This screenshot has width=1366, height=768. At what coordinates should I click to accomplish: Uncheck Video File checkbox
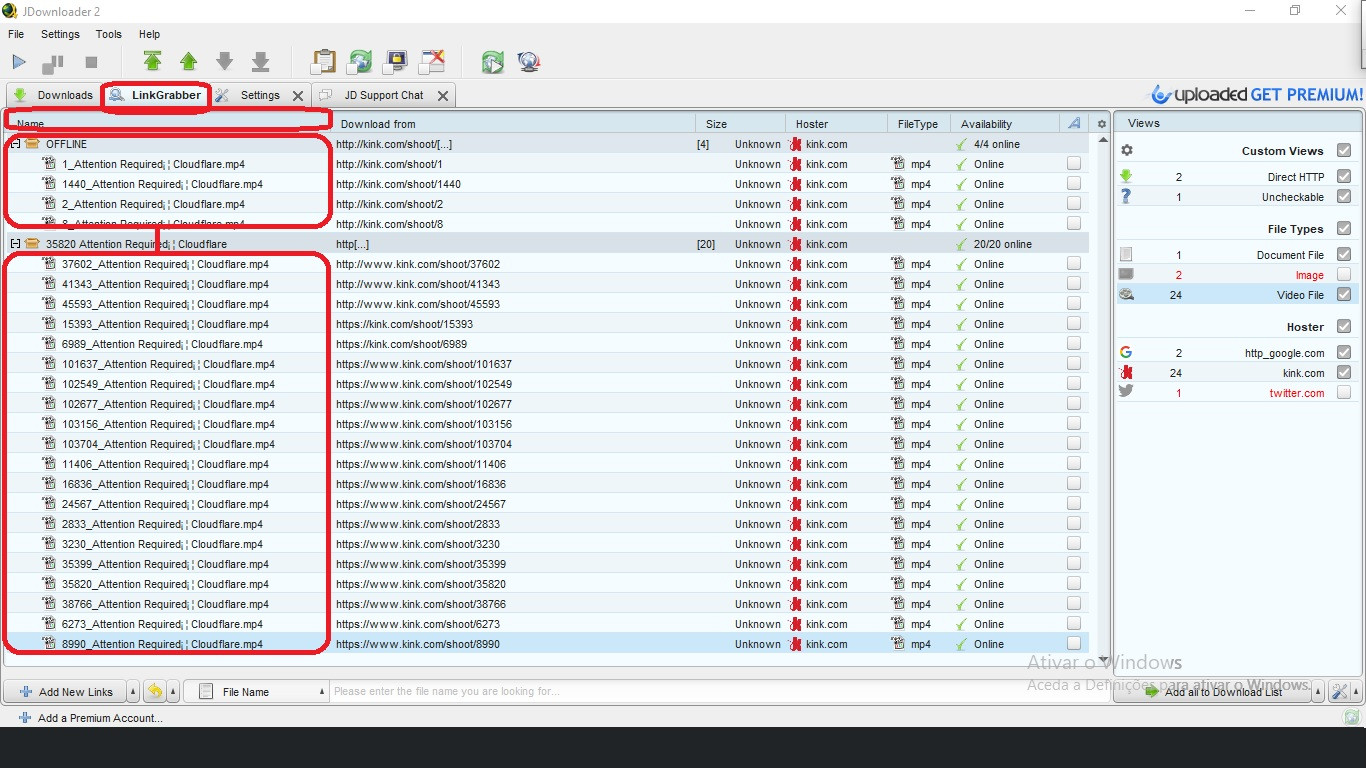1343,295
